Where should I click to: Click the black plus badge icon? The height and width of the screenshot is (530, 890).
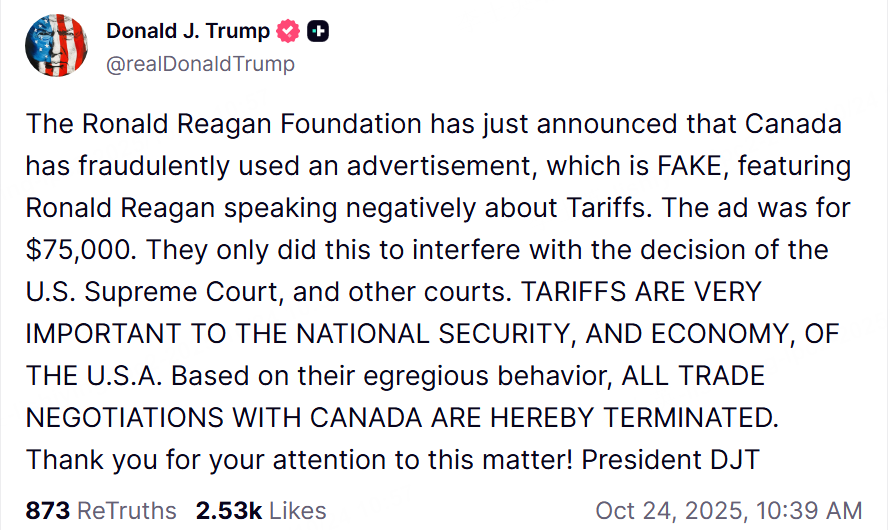pyautogui.click(x=318, y=32)
